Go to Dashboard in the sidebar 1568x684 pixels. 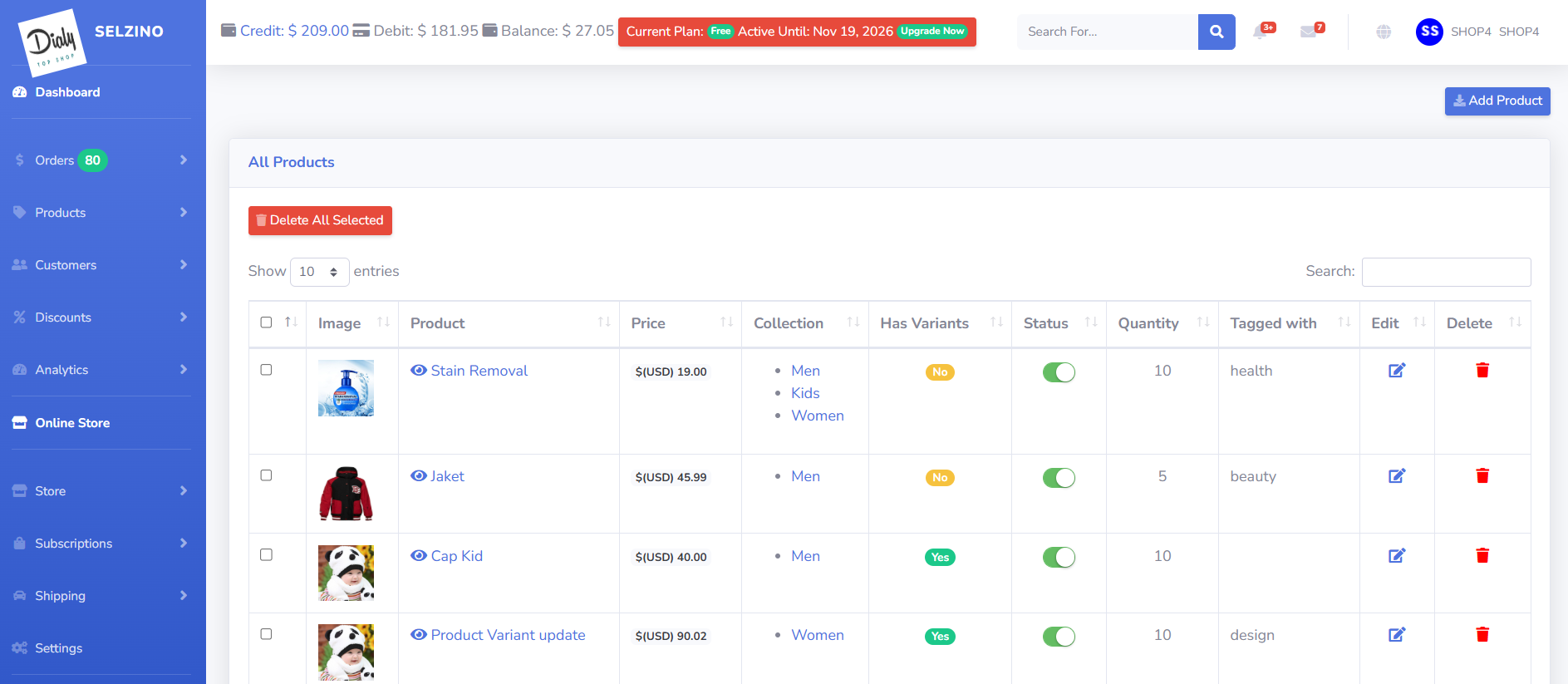click(67, 92)
